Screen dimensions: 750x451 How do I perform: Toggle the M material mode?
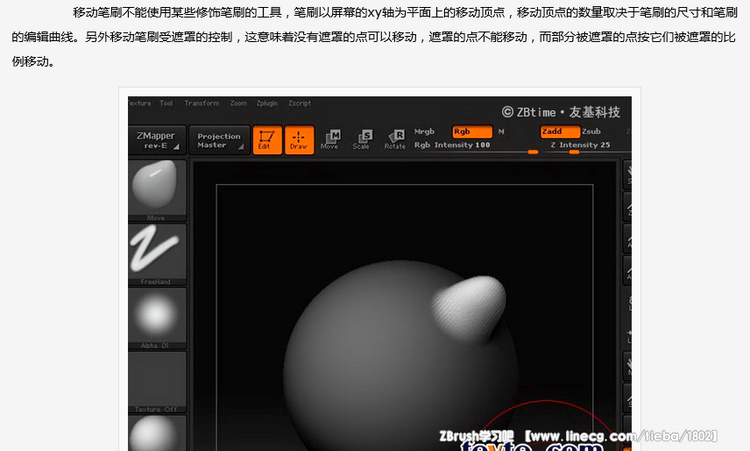click(501, 132)
